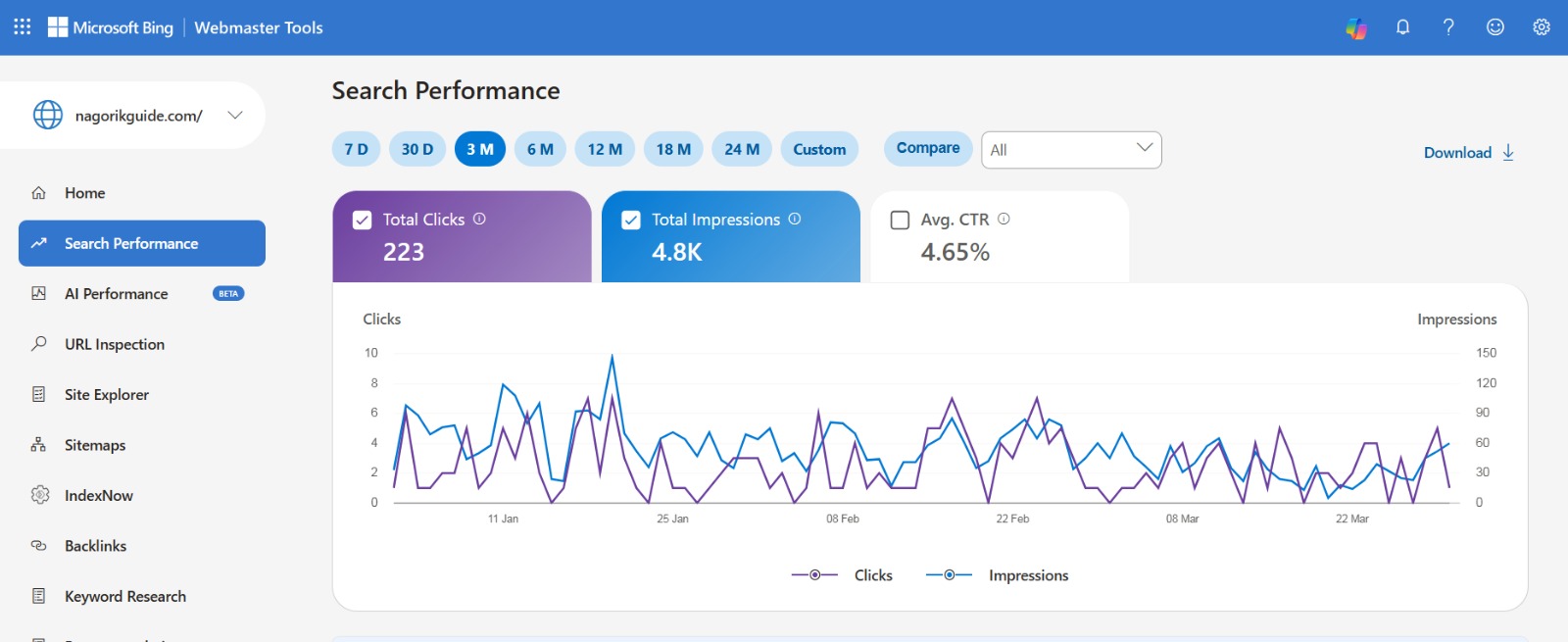This screenshot has width=1568, height=642.
Task: Click info icon next to Total Clicks
Action: (479, 219)
